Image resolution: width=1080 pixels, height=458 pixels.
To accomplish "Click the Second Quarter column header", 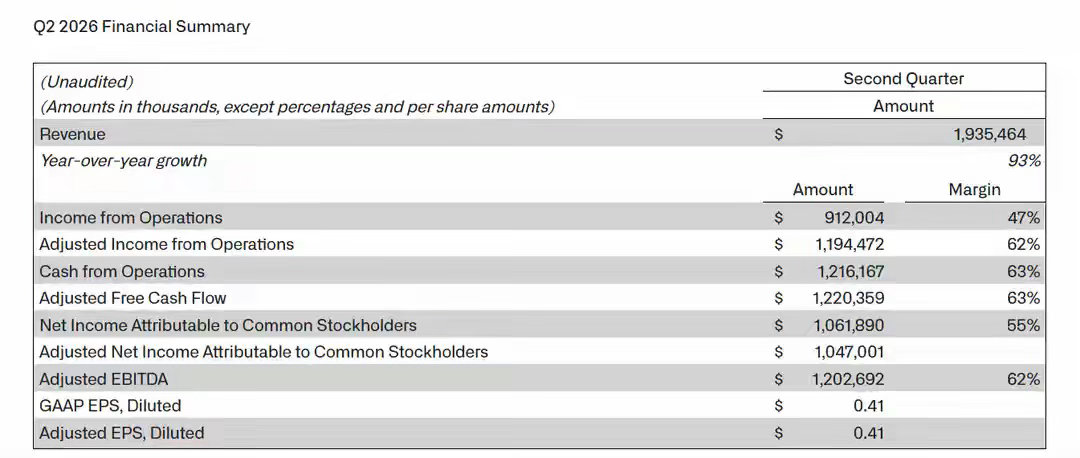I will (904, 79).
